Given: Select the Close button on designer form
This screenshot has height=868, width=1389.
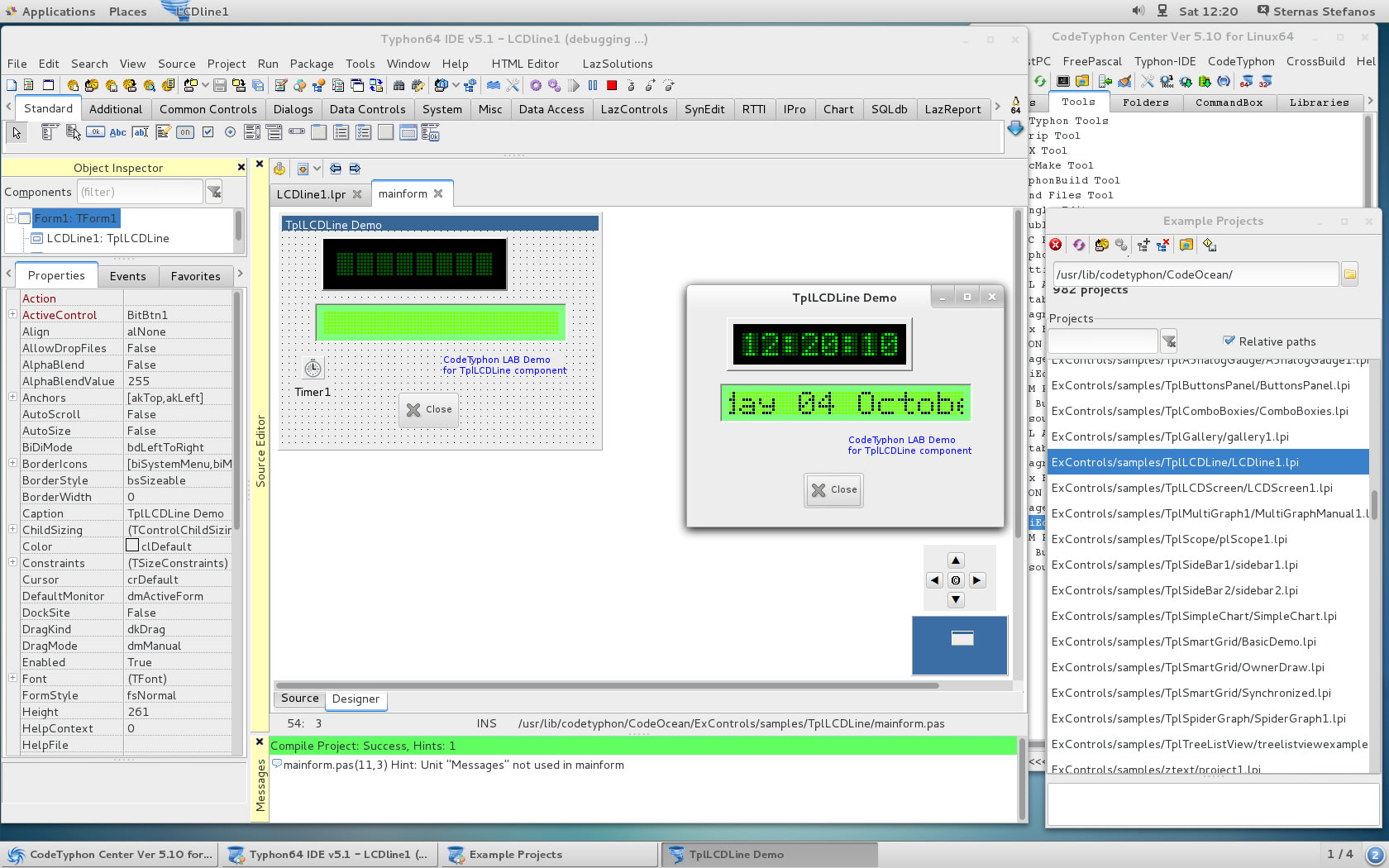Looking at the screenshot, I should click(x=429, y=409).
